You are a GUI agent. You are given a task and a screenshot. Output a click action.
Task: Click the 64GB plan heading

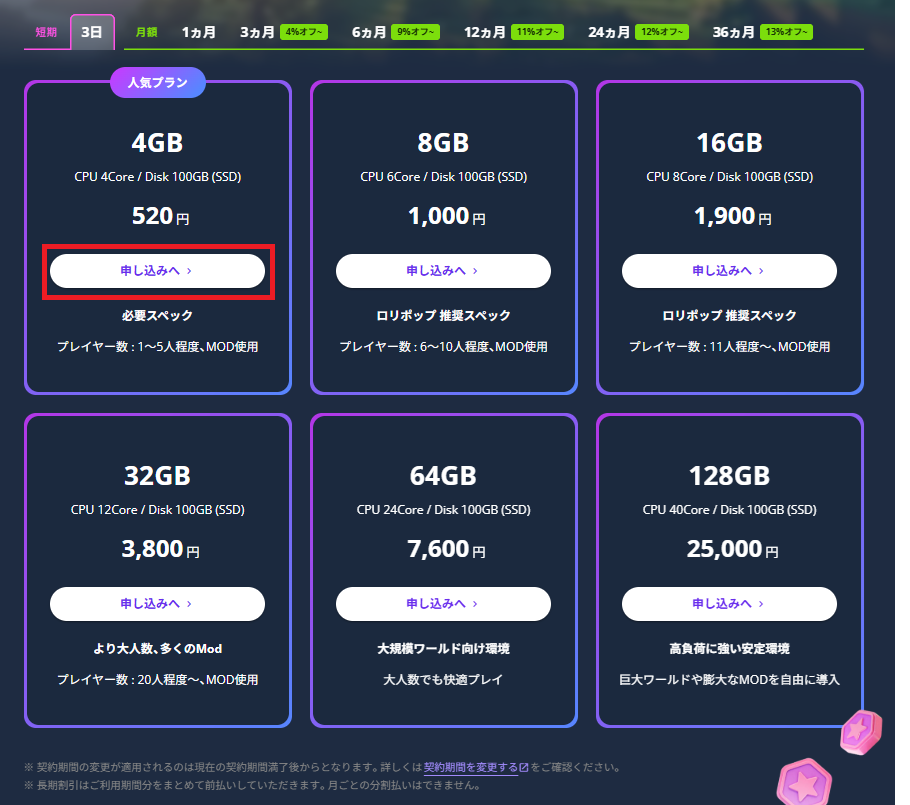(x=443, y=476)
